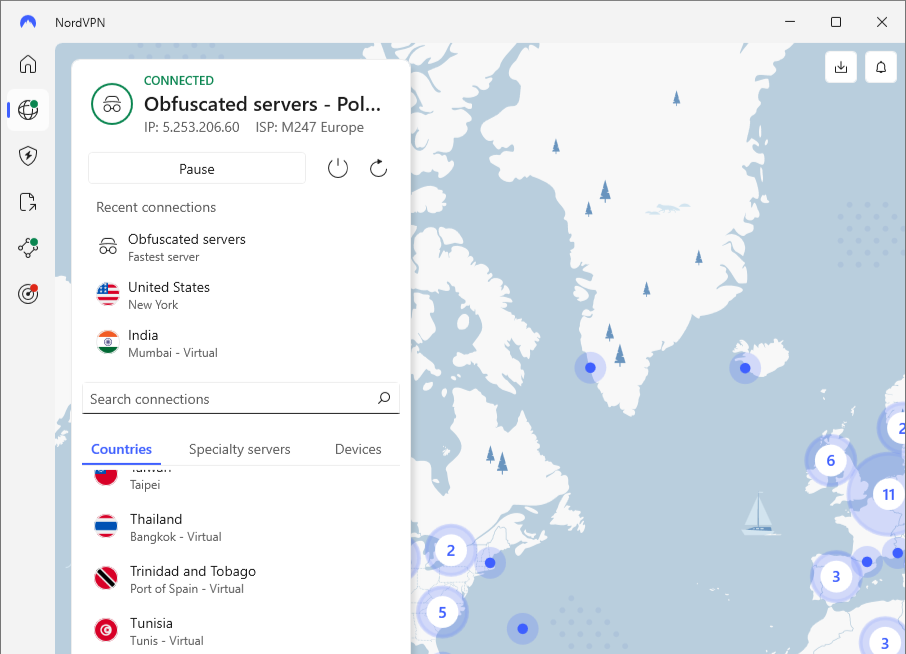This screenshot has width=906, height=654.
Task: Click the reconnect refresh icon
Action: click(378, 169)
